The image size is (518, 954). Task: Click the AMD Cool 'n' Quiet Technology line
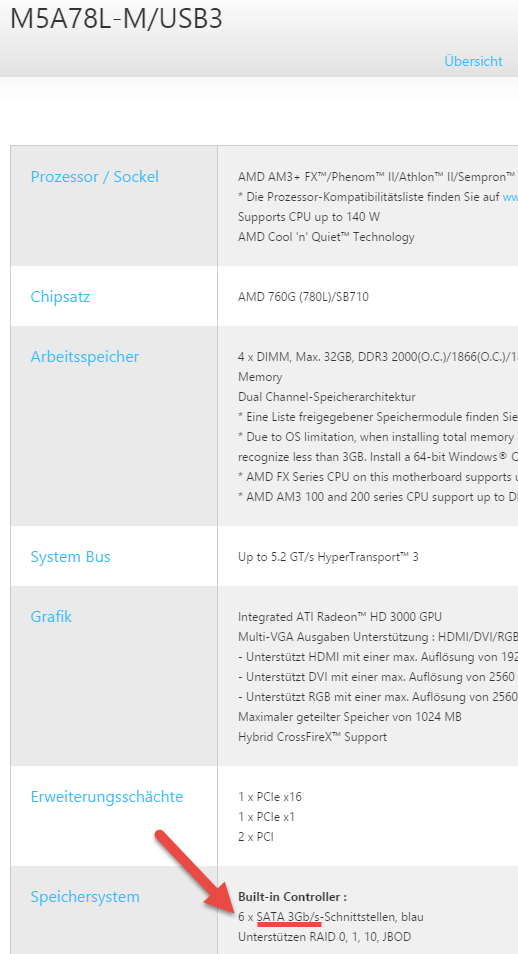326,237
